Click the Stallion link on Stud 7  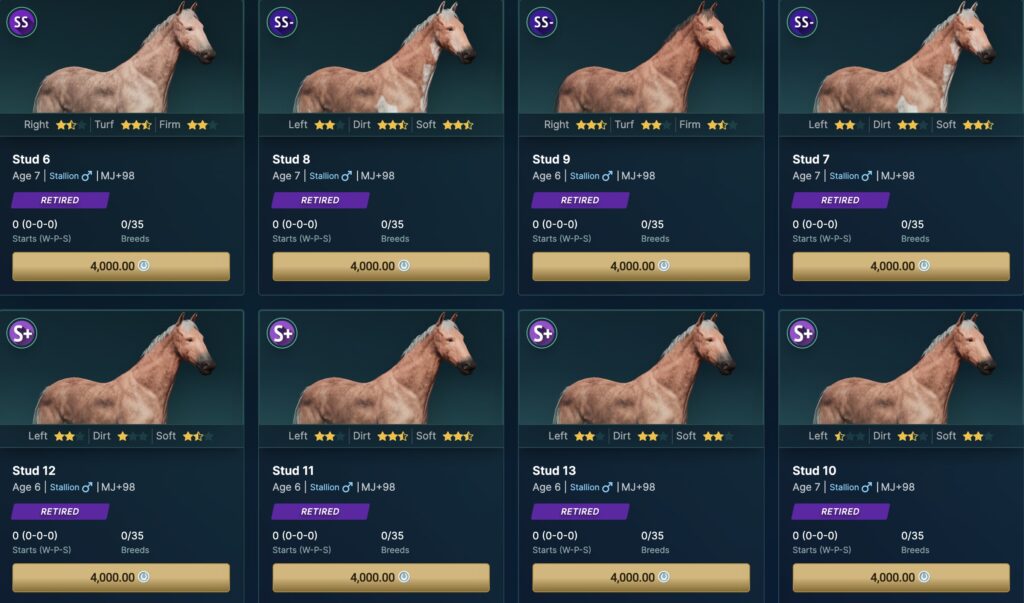(844, 176)
